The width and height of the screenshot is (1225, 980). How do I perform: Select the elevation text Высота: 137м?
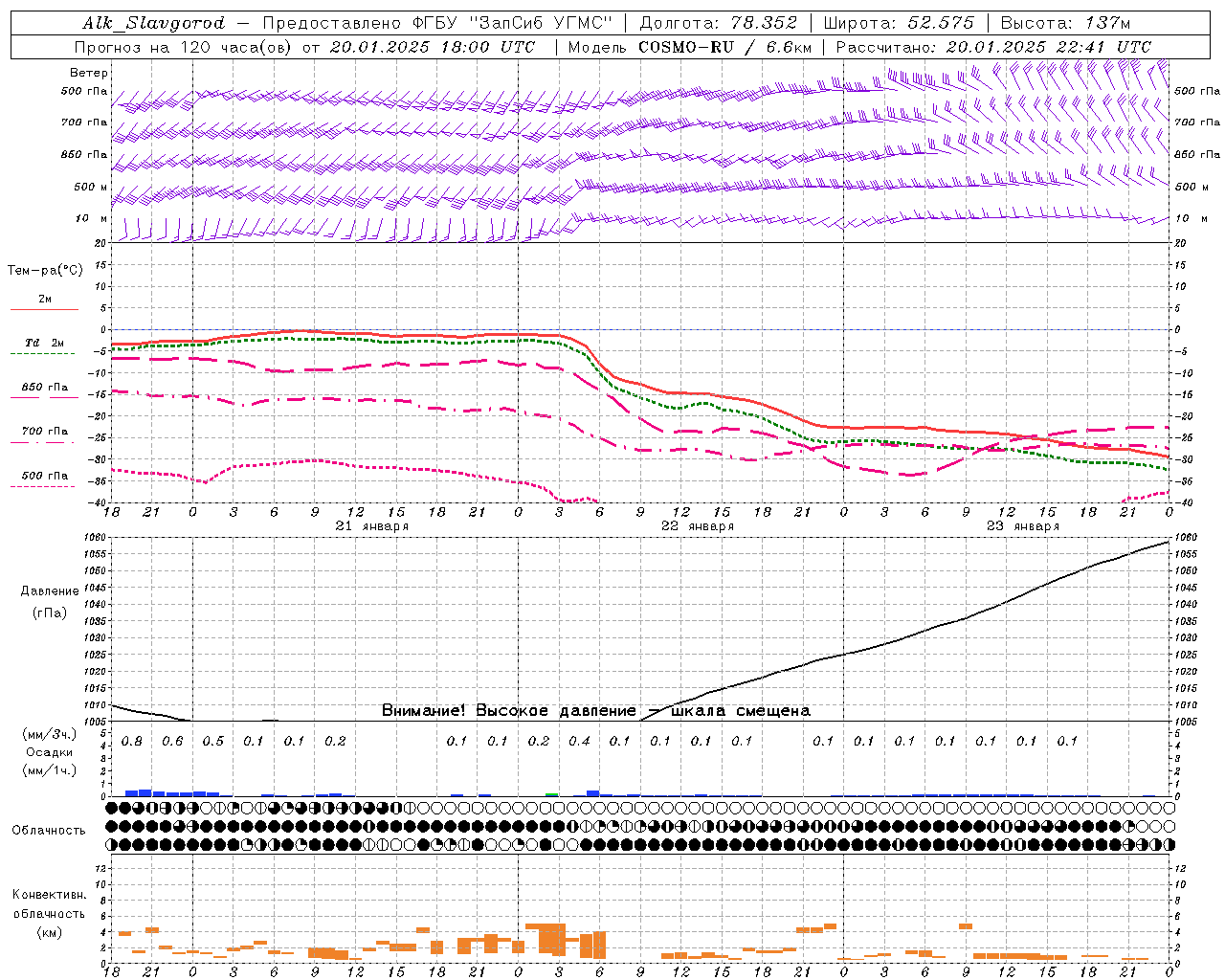1065,23
